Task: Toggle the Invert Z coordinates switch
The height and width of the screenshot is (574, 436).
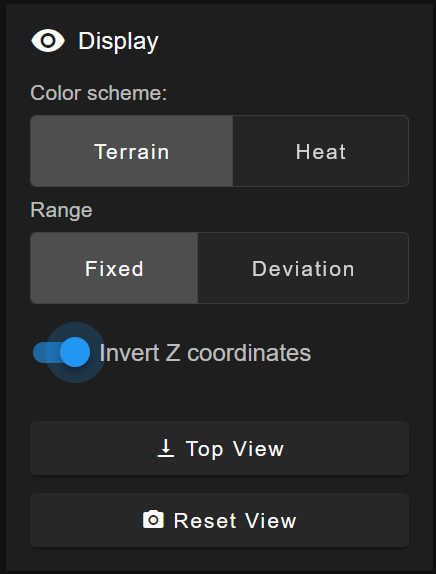Action: 62,352
